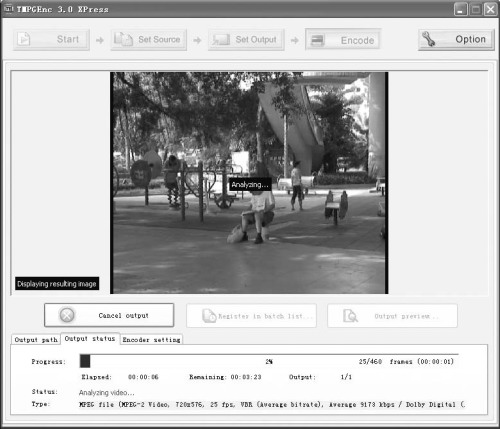Click the Set Source step button
The image size is (500, 429).
149,40
